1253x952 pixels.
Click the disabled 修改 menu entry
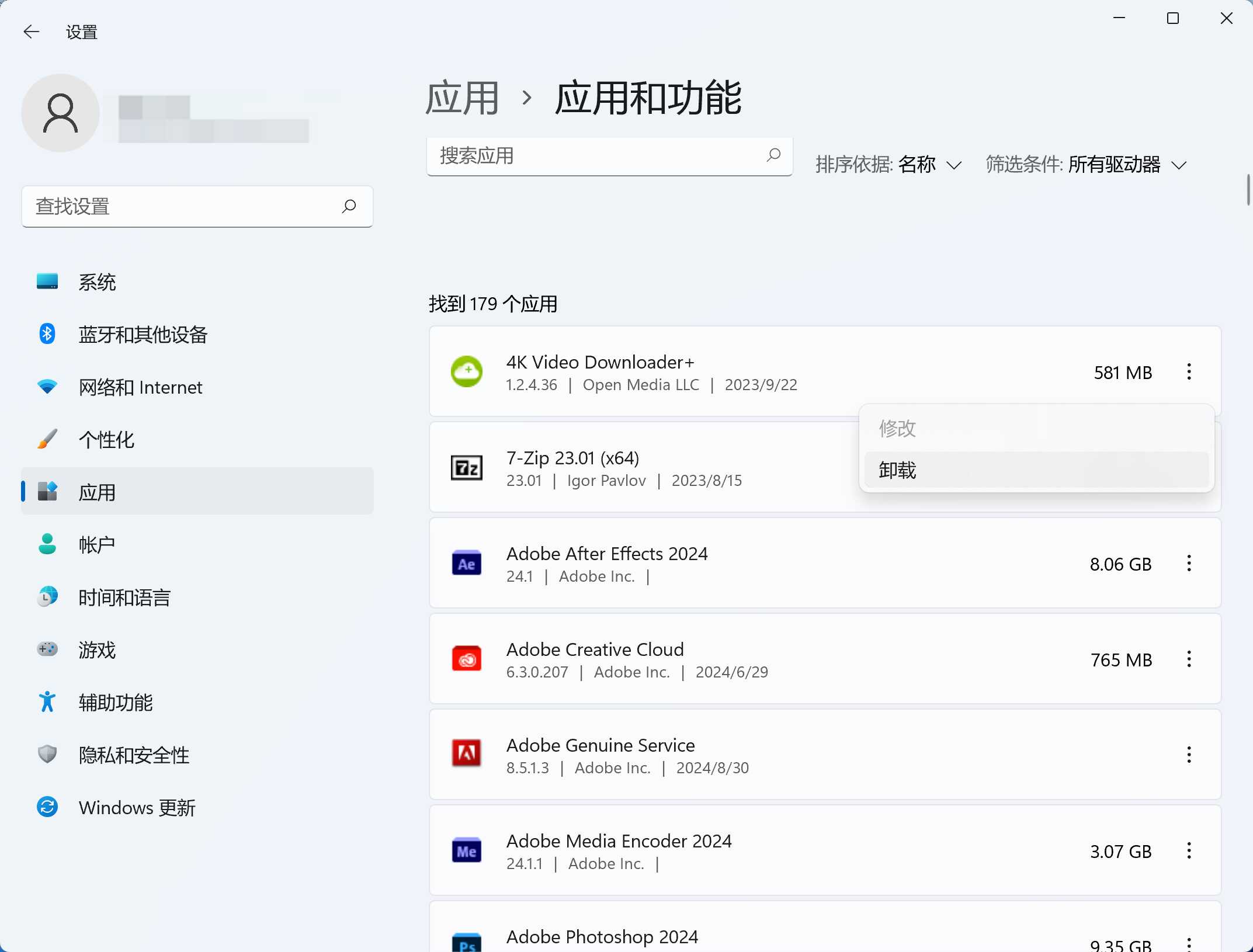[1036, 428]
